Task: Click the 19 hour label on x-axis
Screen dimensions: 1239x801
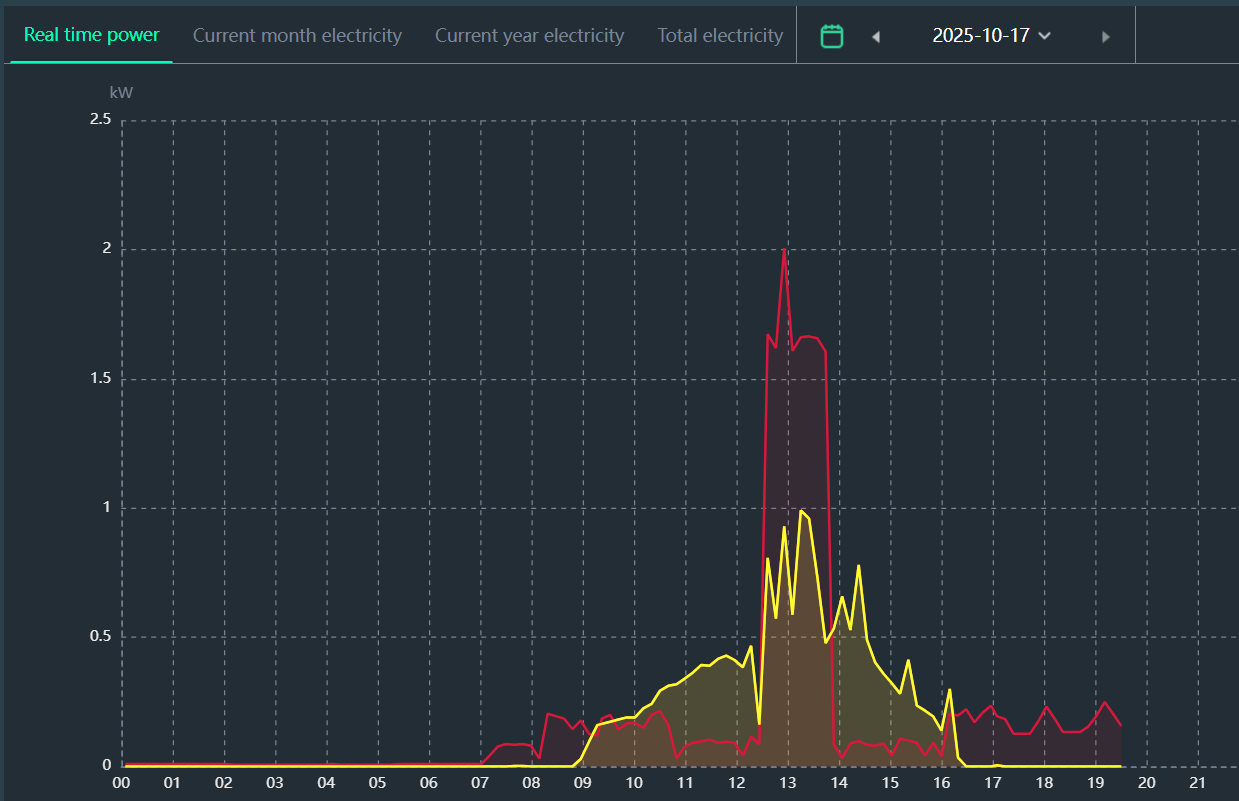Action: (1095, 782)
